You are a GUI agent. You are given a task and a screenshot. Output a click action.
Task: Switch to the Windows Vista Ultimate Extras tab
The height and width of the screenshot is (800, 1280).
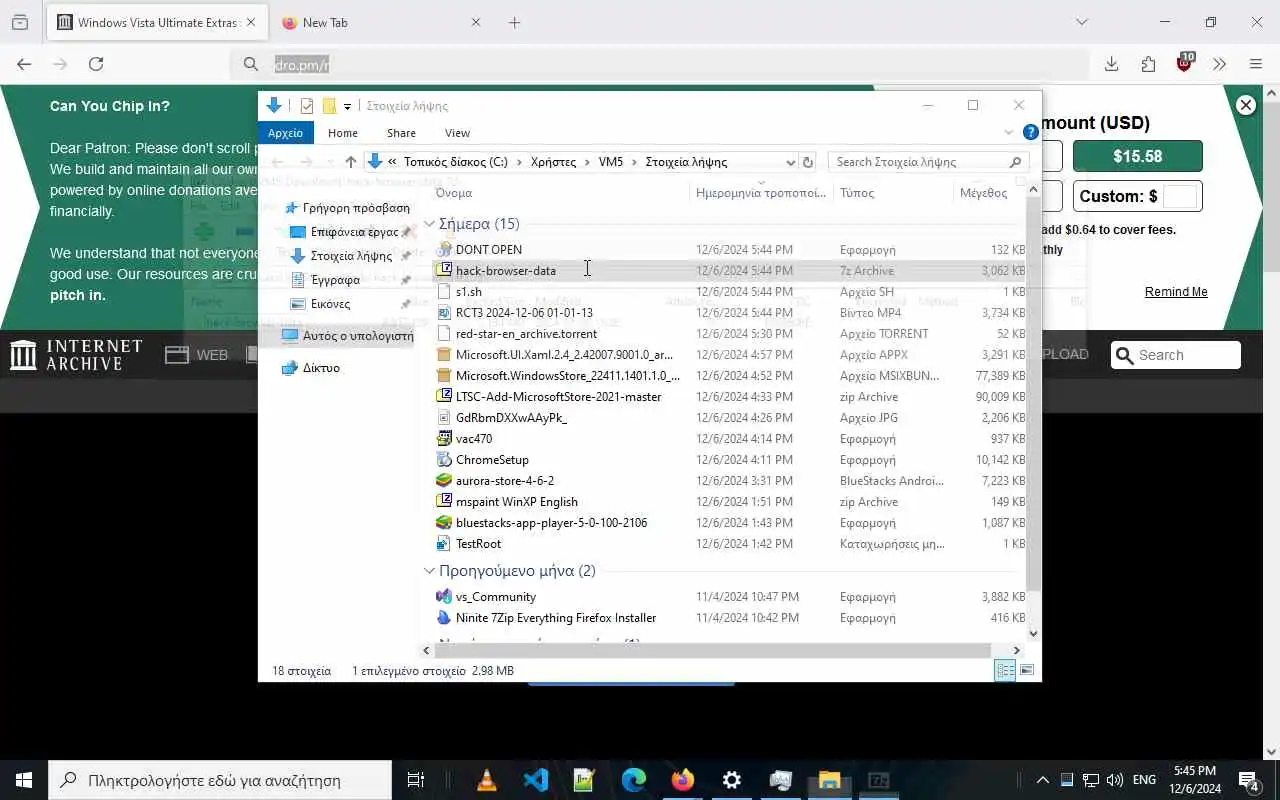point(157,22)
